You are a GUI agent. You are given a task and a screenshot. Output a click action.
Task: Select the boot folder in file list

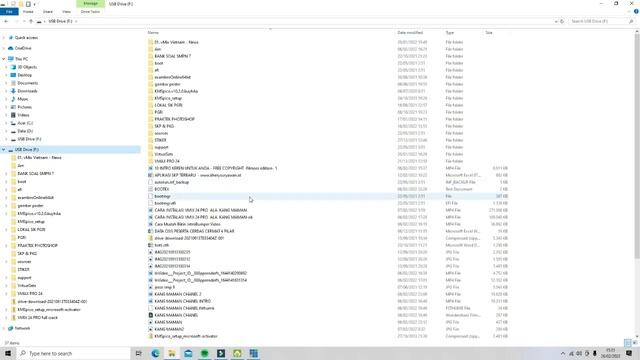159,63
